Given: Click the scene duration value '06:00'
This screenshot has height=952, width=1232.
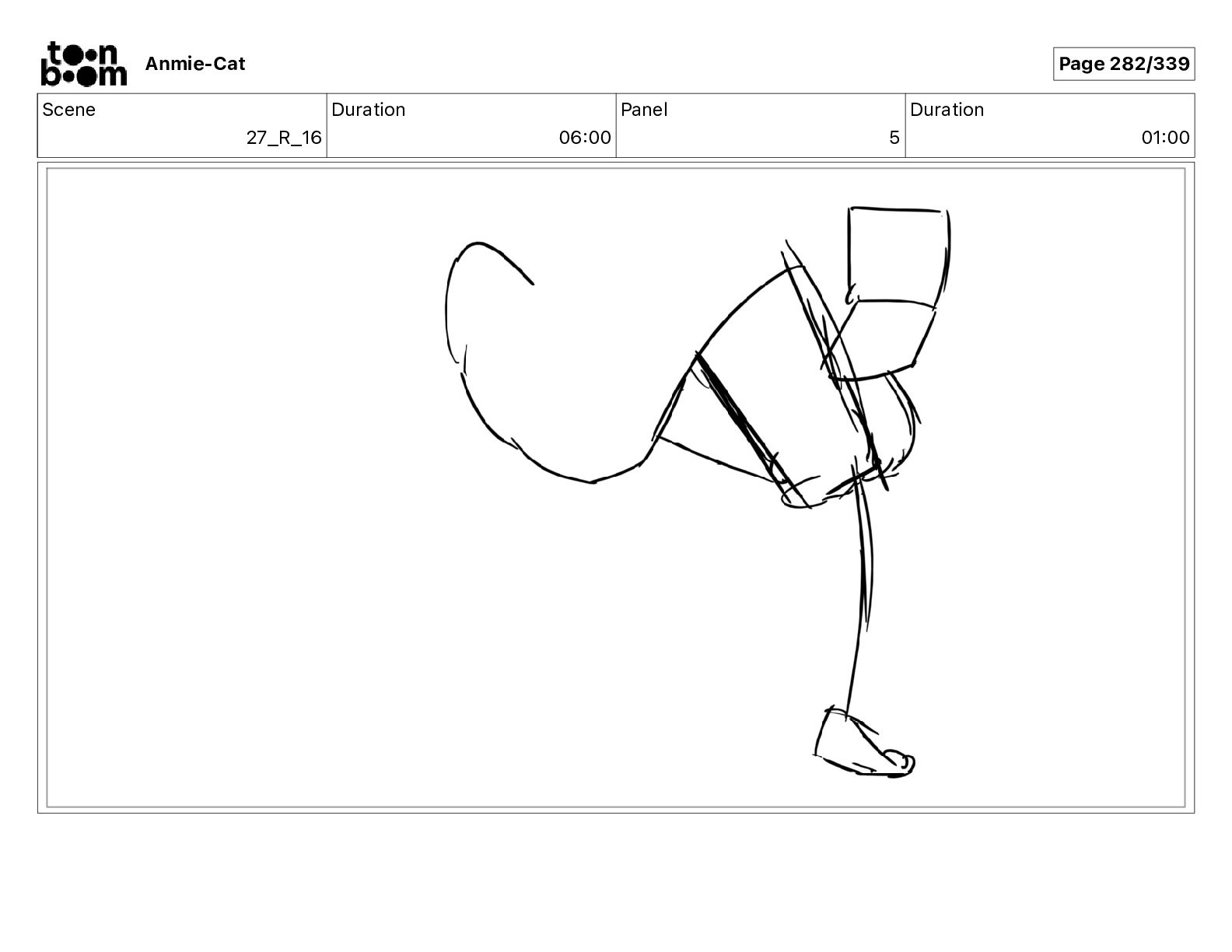Looking at the screenshot, I should click(585, 138).
